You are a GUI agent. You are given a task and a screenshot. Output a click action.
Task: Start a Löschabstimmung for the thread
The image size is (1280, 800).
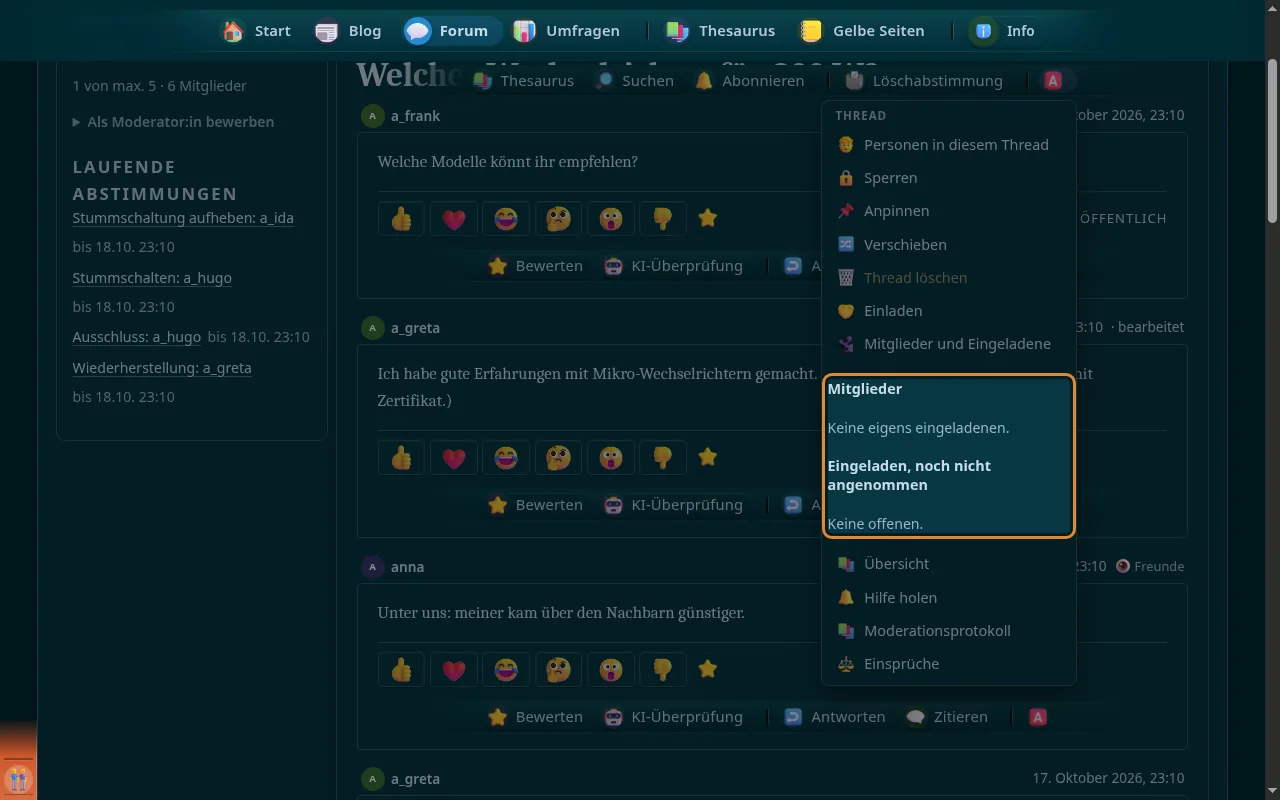pyautogui.click(x=923, y=81)
